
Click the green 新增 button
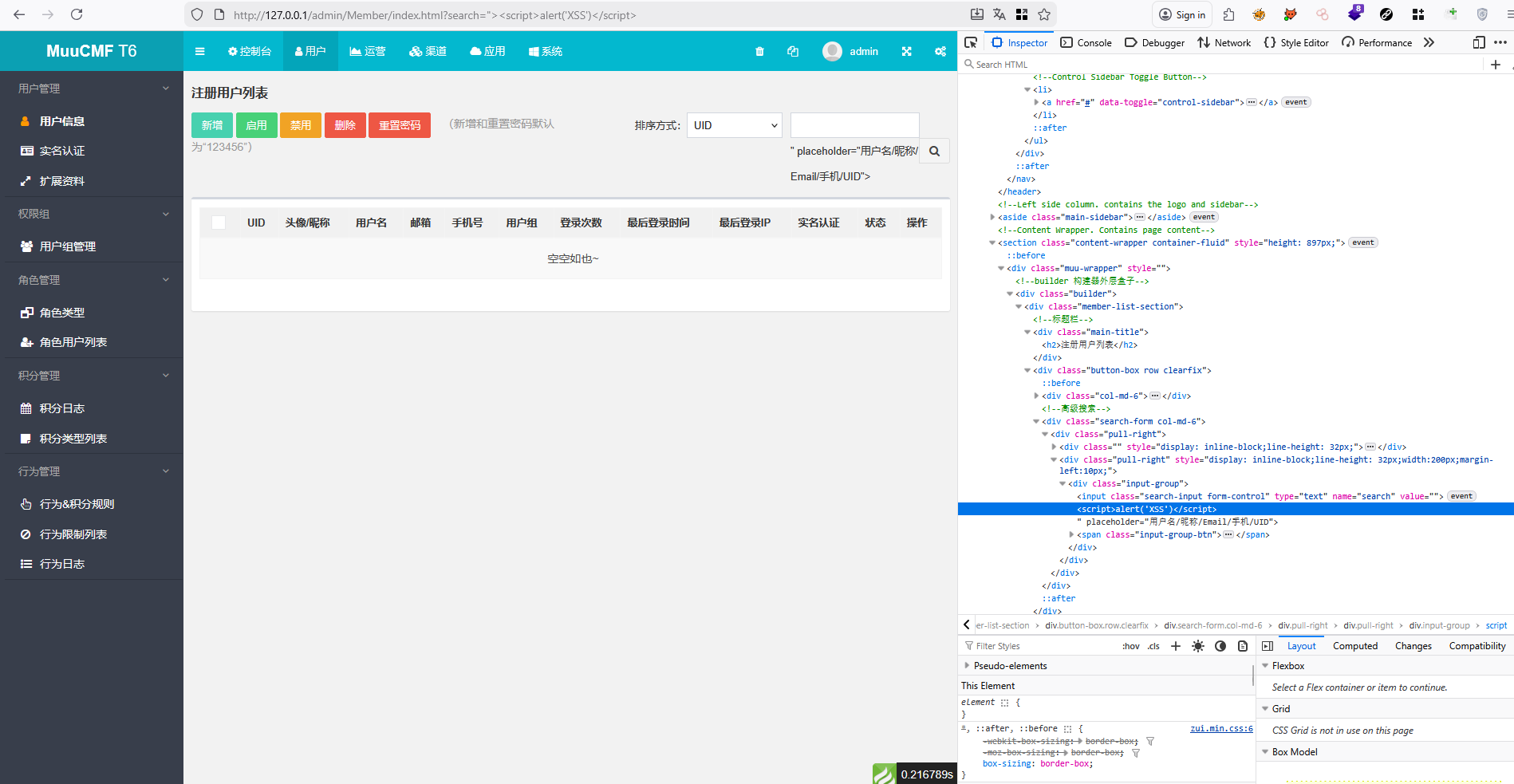tap(212, 125)
